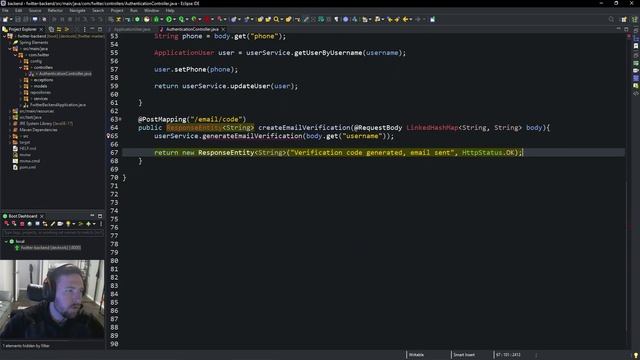
Task: Select pom.xml in Project Explorer
Action: coord(27,167)
